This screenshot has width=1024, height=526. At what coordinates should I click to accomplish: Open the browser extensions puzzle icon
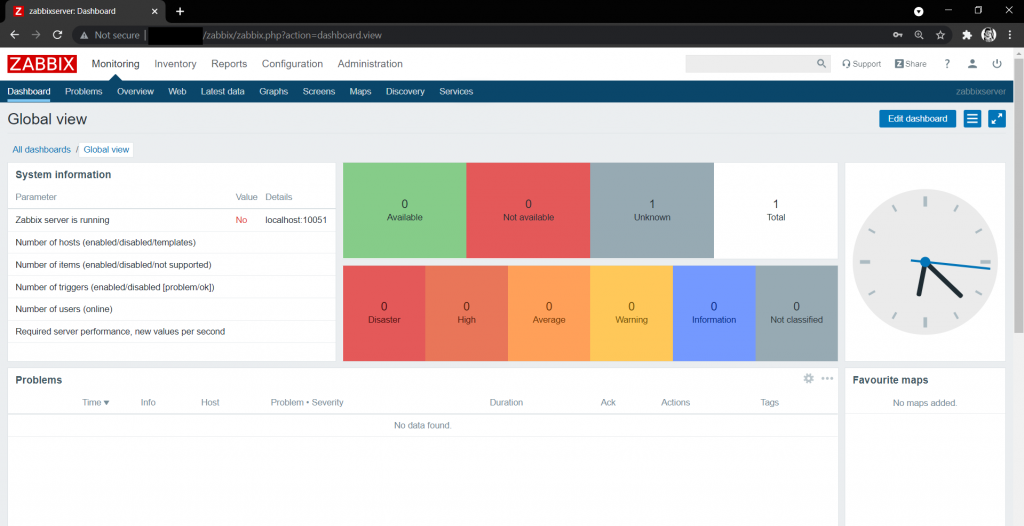[x=968, y=35]
